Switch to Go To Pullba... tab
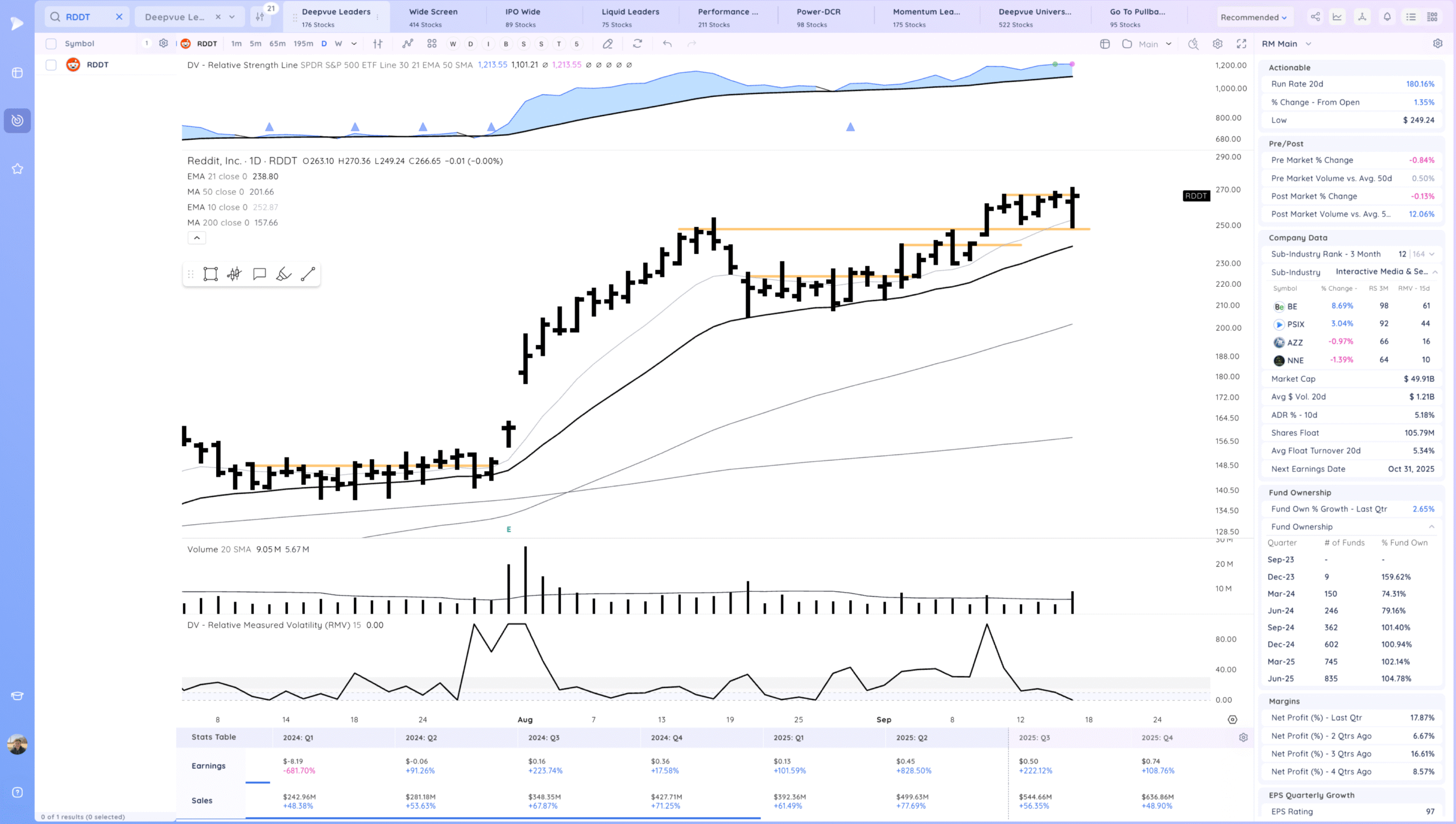 1137,17
